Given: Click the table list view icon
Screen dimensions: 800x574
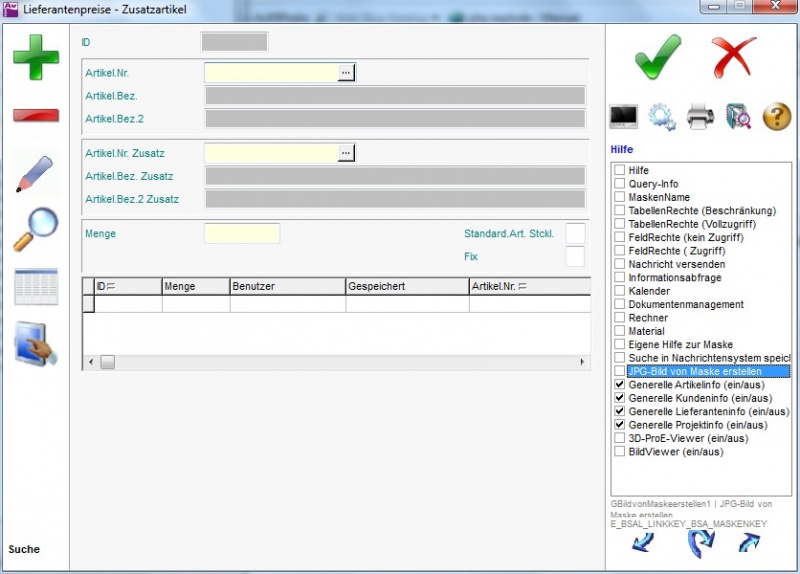Looking at the screenshot, I should [x=36, y=286].
